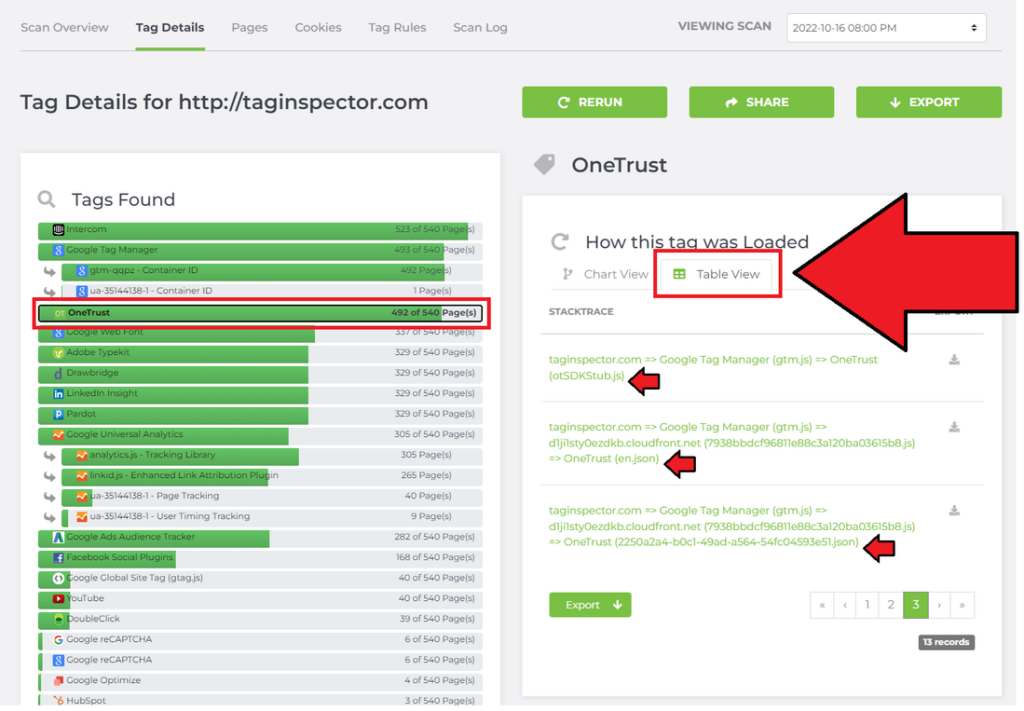Download the 2250a2a4 json stacktrace row

(954, 511)
